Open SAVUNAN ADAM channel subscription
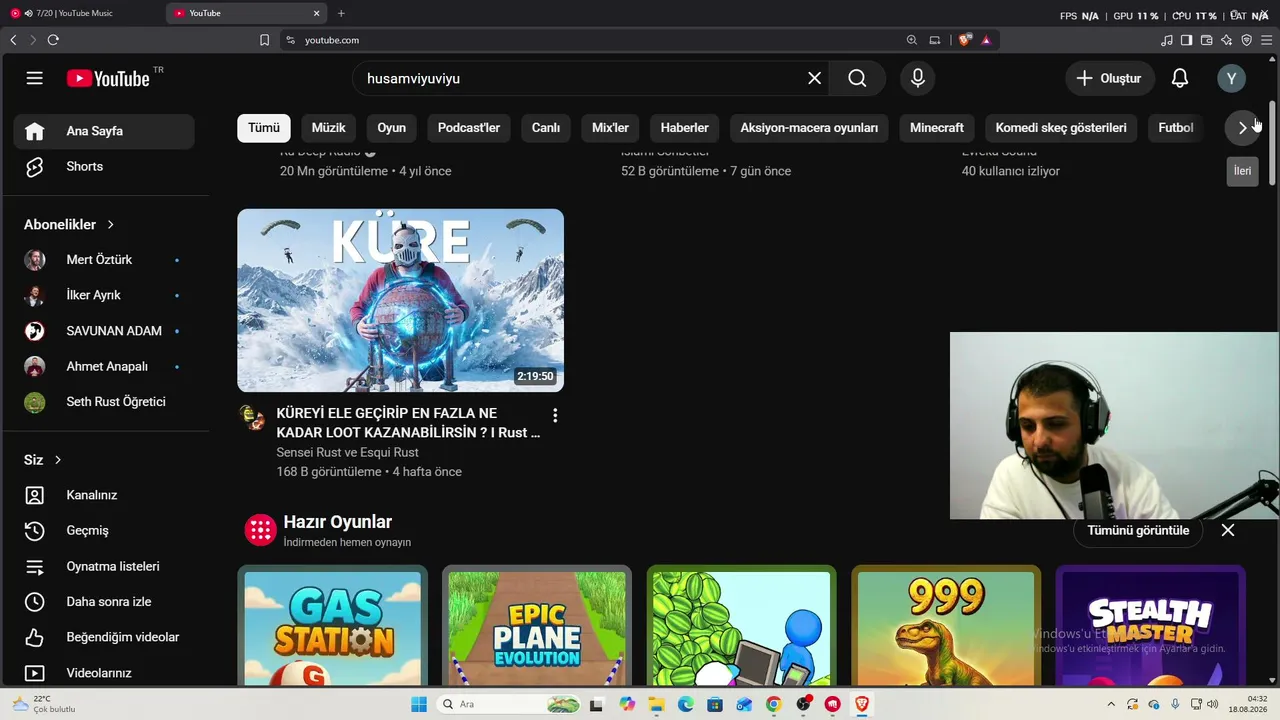The height and width of the screenshot is (720, 1280). (104, 331)
